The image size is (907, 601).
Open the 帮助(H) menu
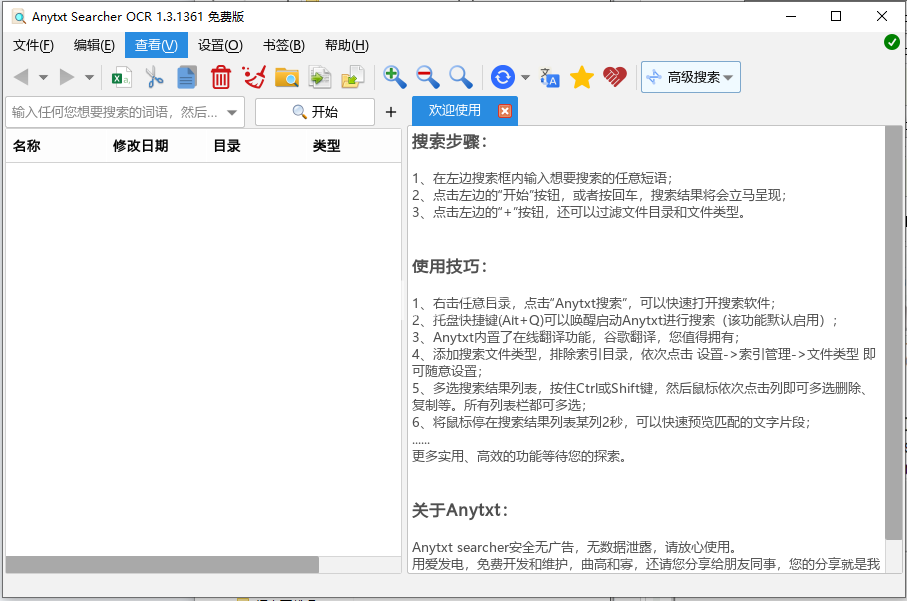[x=346, y=45]
